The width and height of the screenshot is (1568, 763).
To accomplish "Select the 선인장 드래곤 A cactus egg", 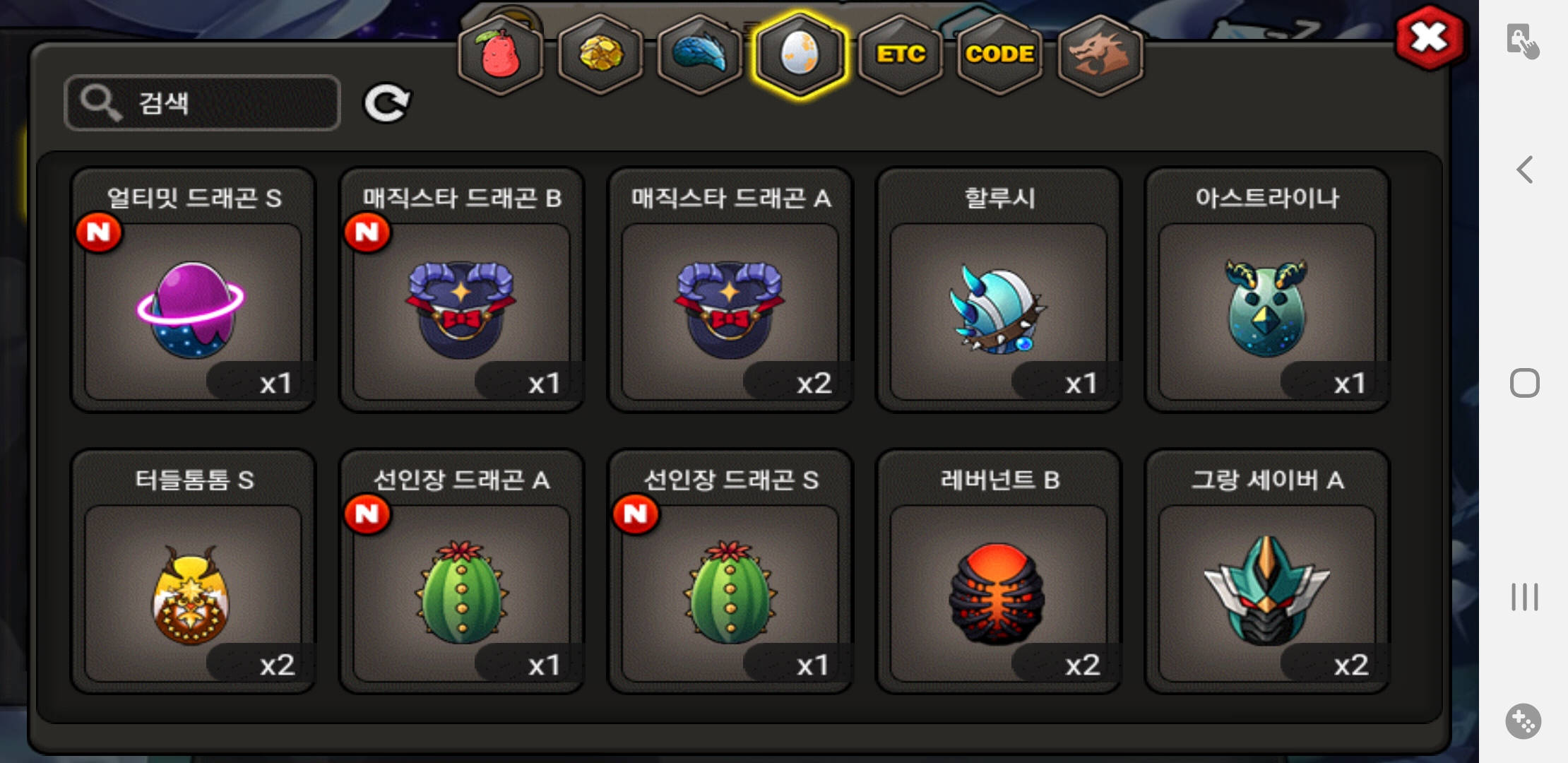I will pyautogui.click(x=462, y=572).
